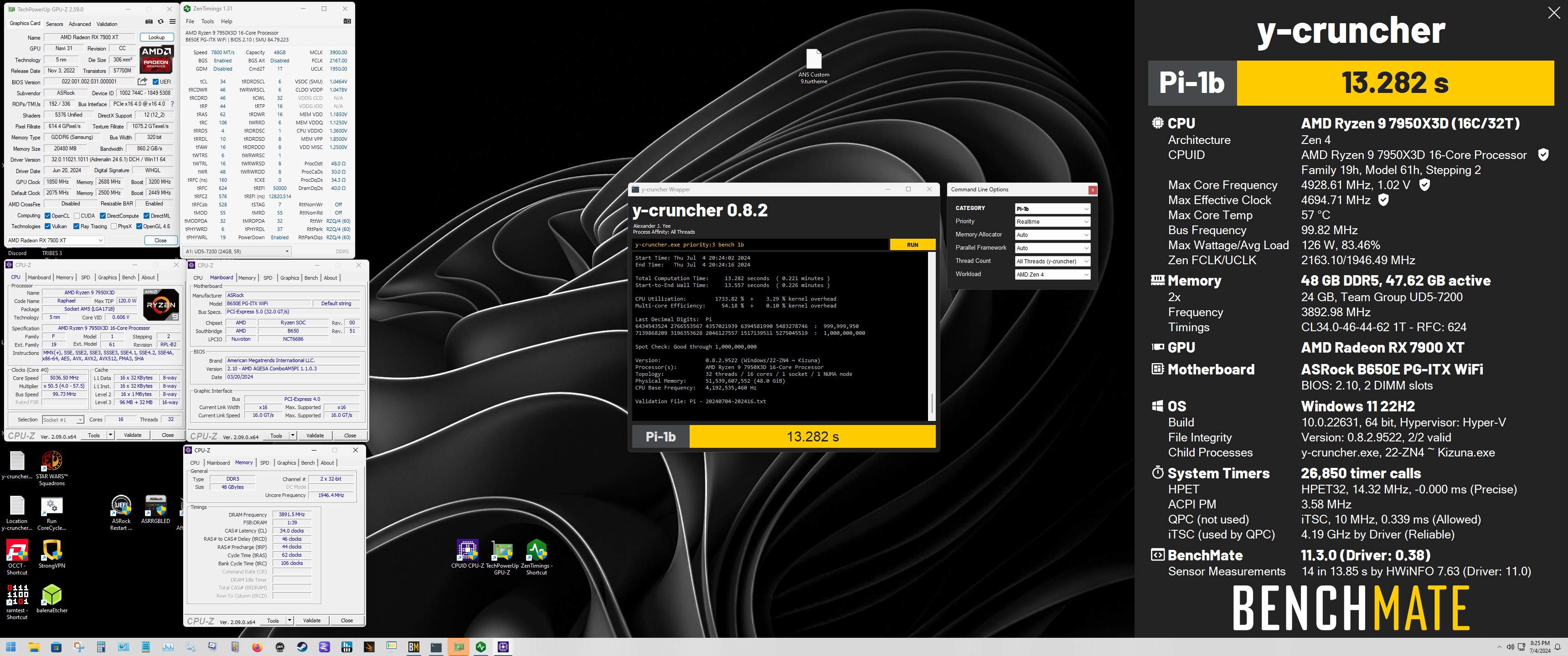Click the yellow RUN button in y-cruncher Wrapper
Image resolution: width=1568 pixels, height=656 pixels.
(913, 245)
